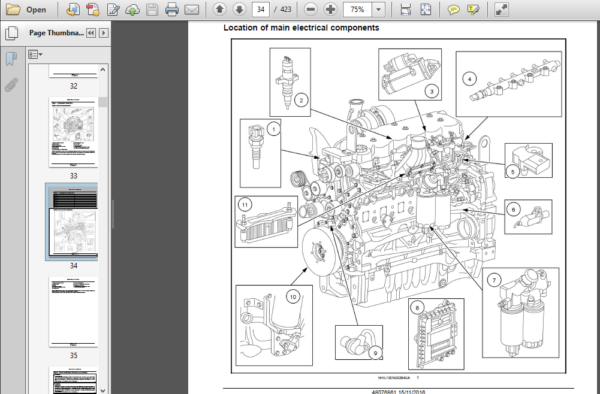Click the cloud upload icon
The height and width of the screenshot is (394, 600).
point(132,10)
